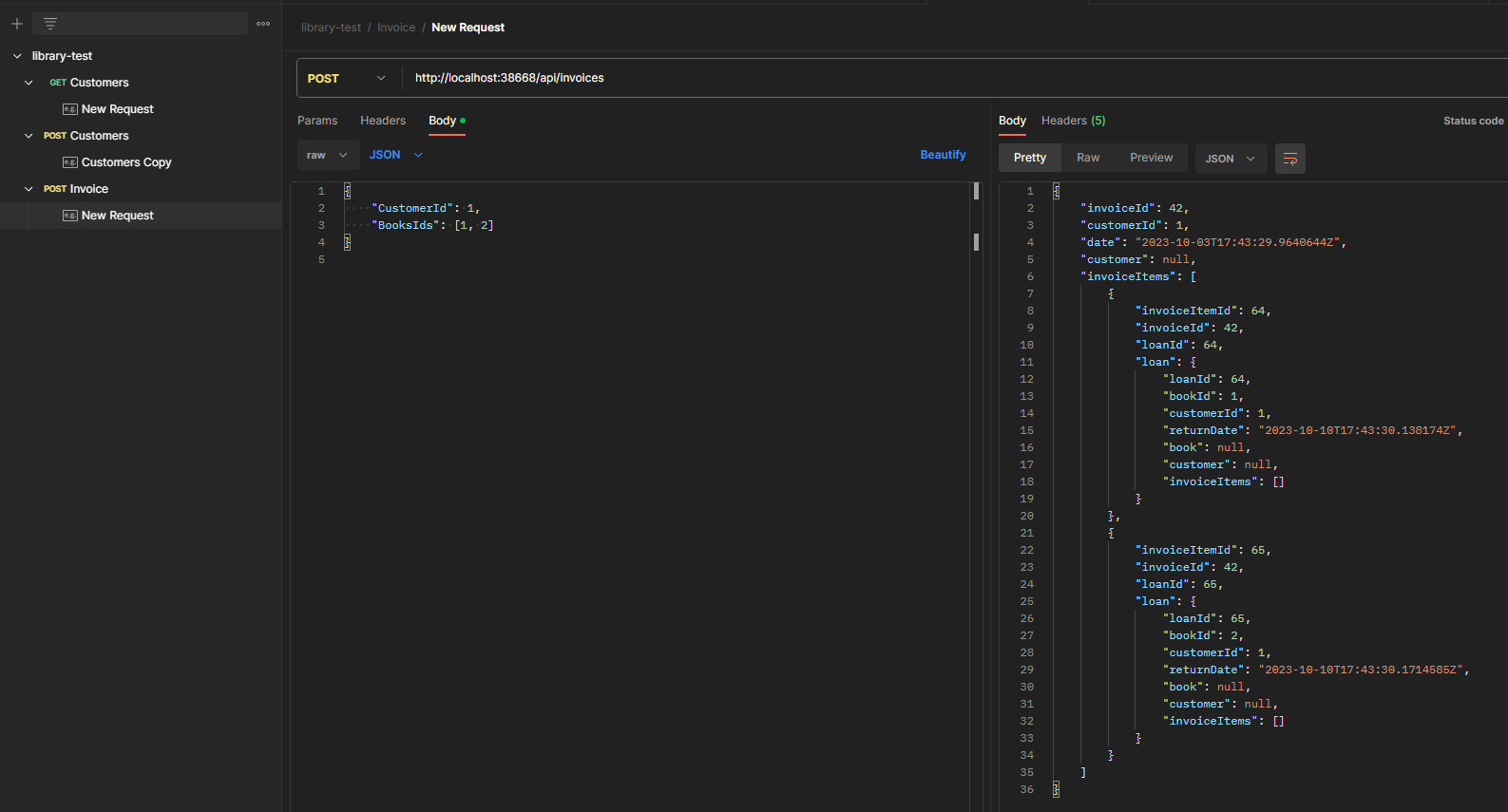The height and width of the screenshot is (812, 1508).
Task: Collapse the POST Customers request
Action: click(29, 136)
